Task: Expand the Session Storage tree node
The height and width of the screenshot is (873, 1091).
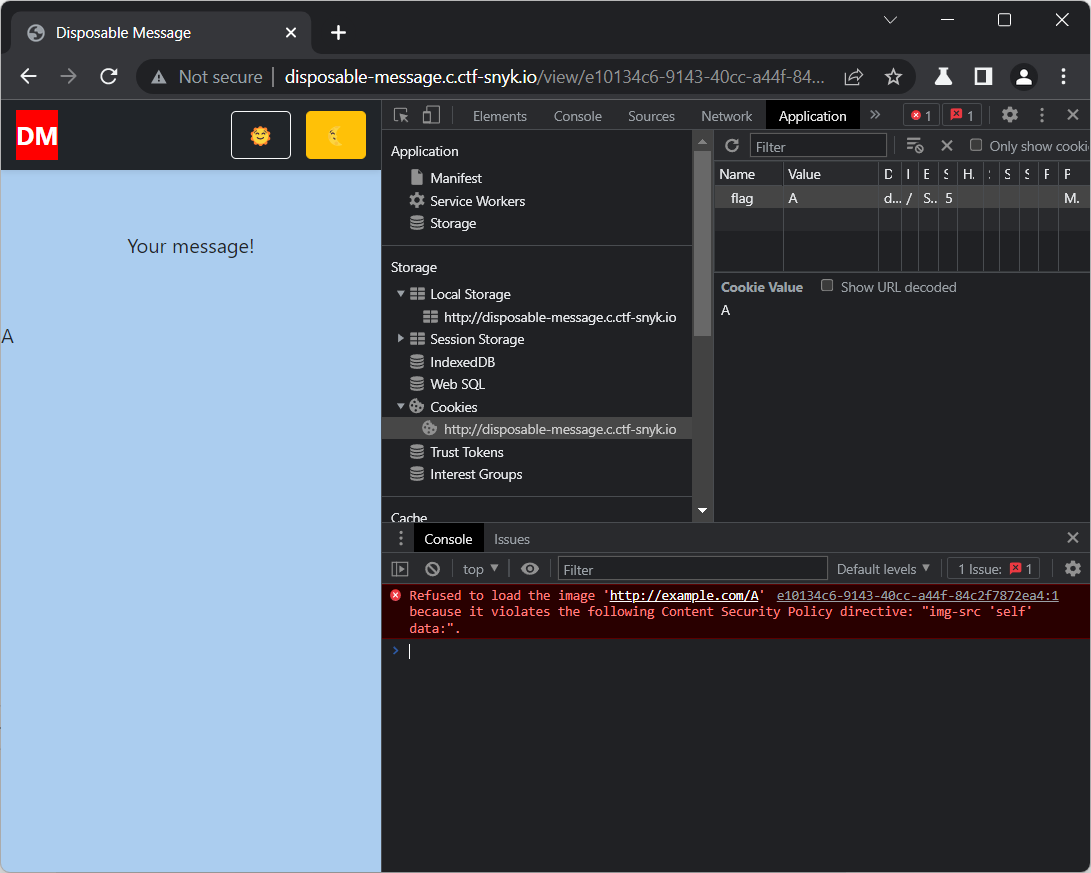Action: [401, 338]
